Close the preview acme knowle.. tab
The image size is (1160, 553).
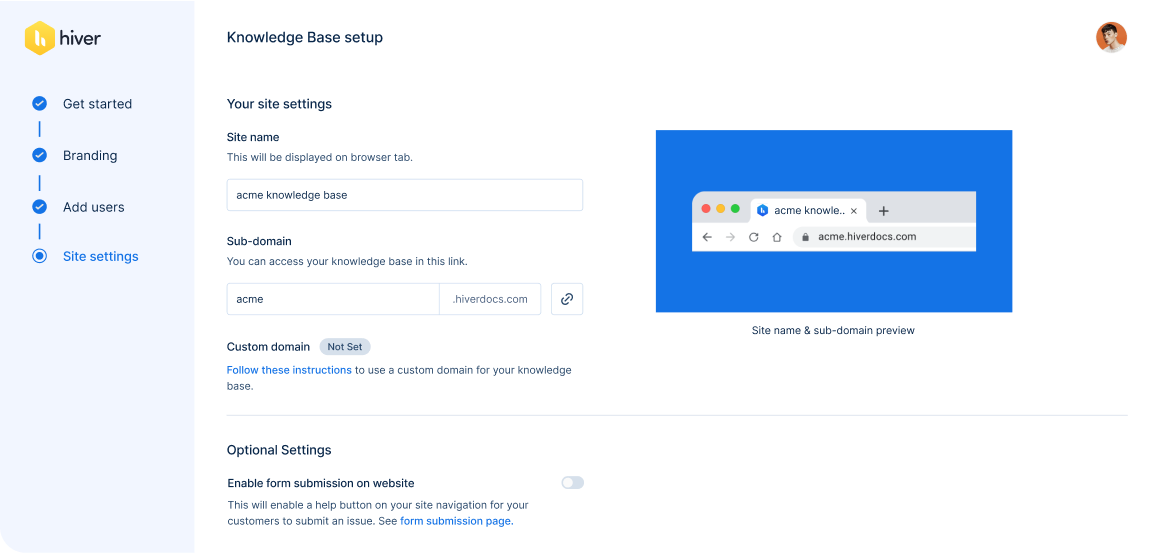pyautogui.click(x=854, y=211)
